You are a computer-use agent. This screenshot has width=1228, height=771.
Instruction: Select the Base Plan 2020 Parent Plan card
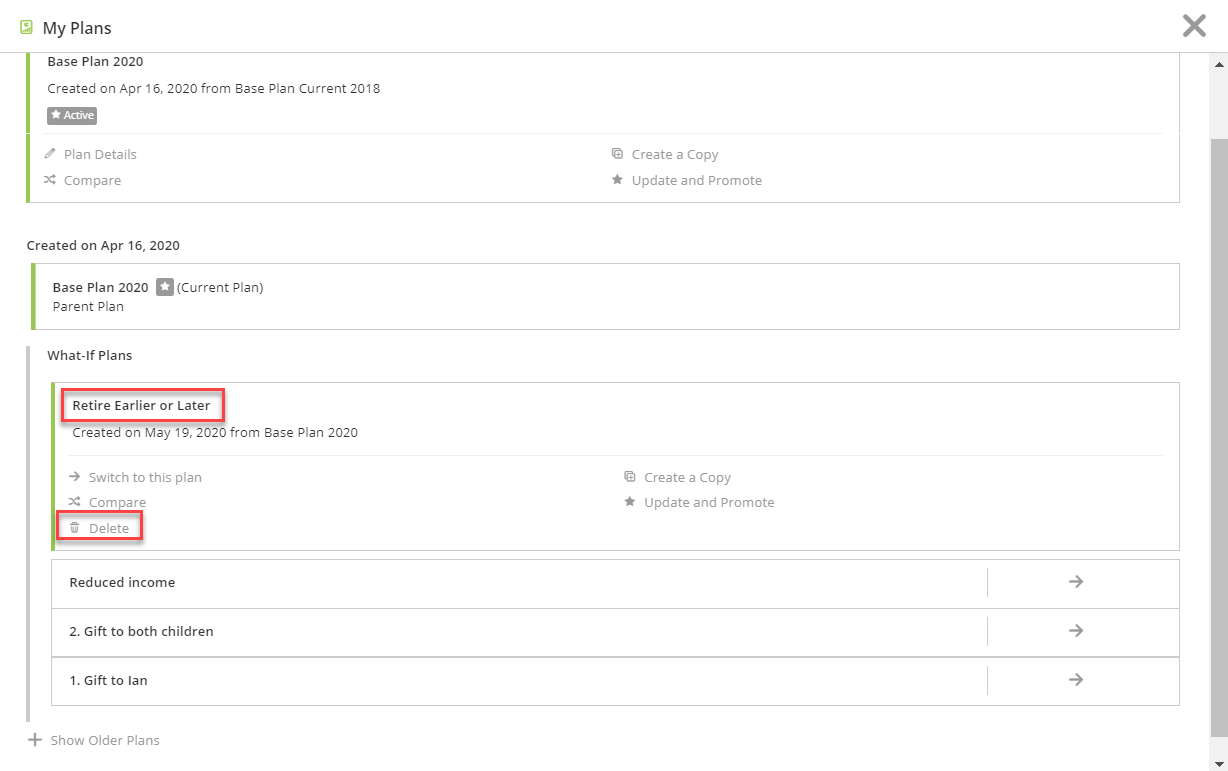(x=606, y=296)
